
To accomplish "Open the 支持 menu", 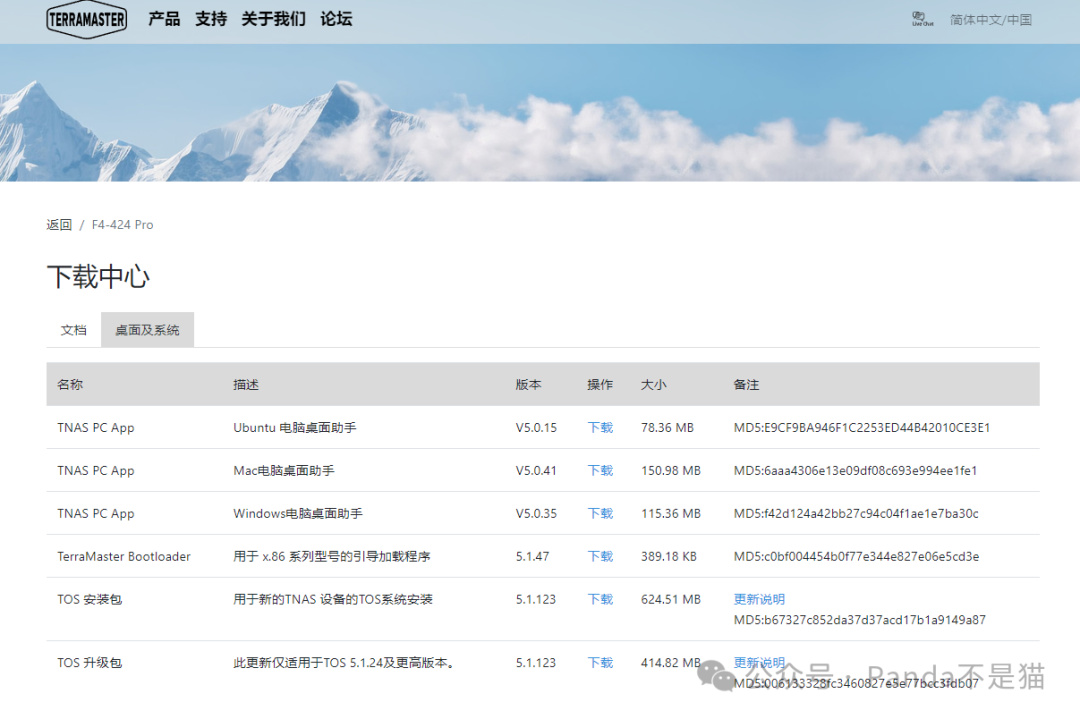I will (211, 19).
